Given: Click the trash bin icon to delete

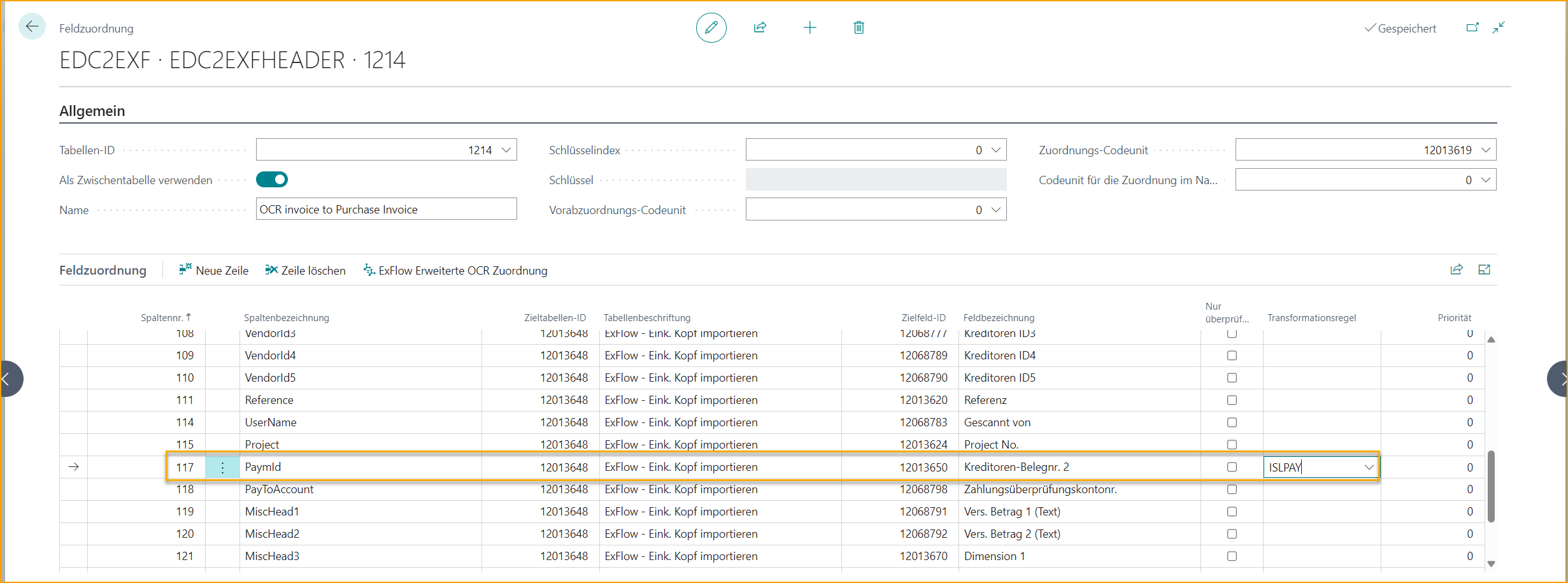Looking at the screenshot, I should [x=858, y=27].
